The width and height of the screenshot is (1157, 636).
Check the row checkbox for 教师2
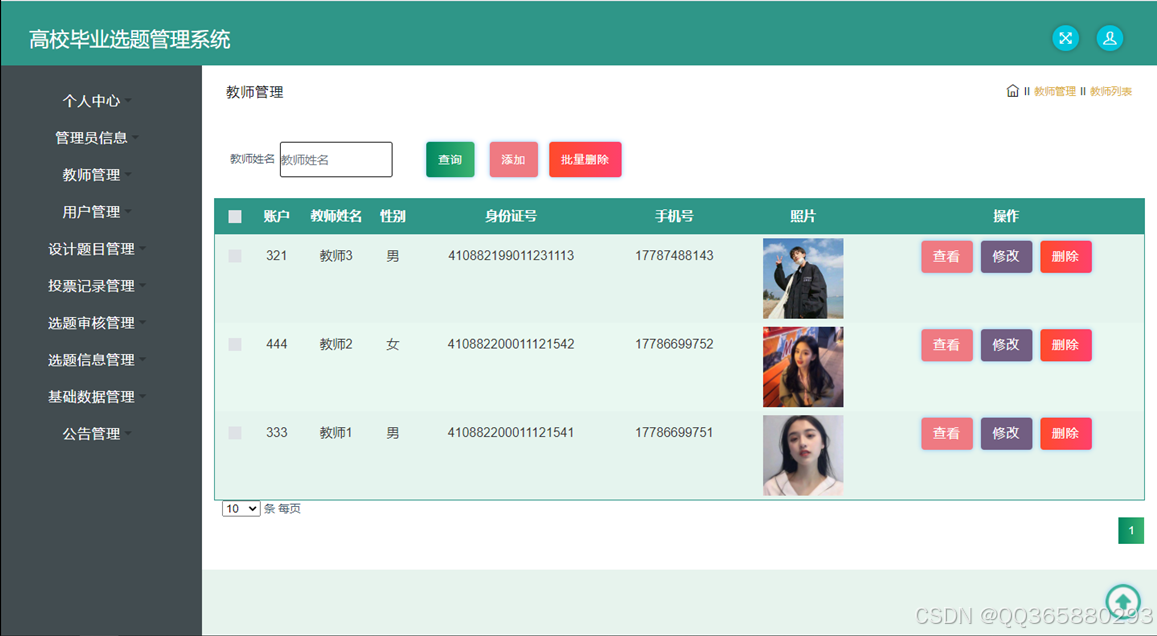click(x=234, y=344)
